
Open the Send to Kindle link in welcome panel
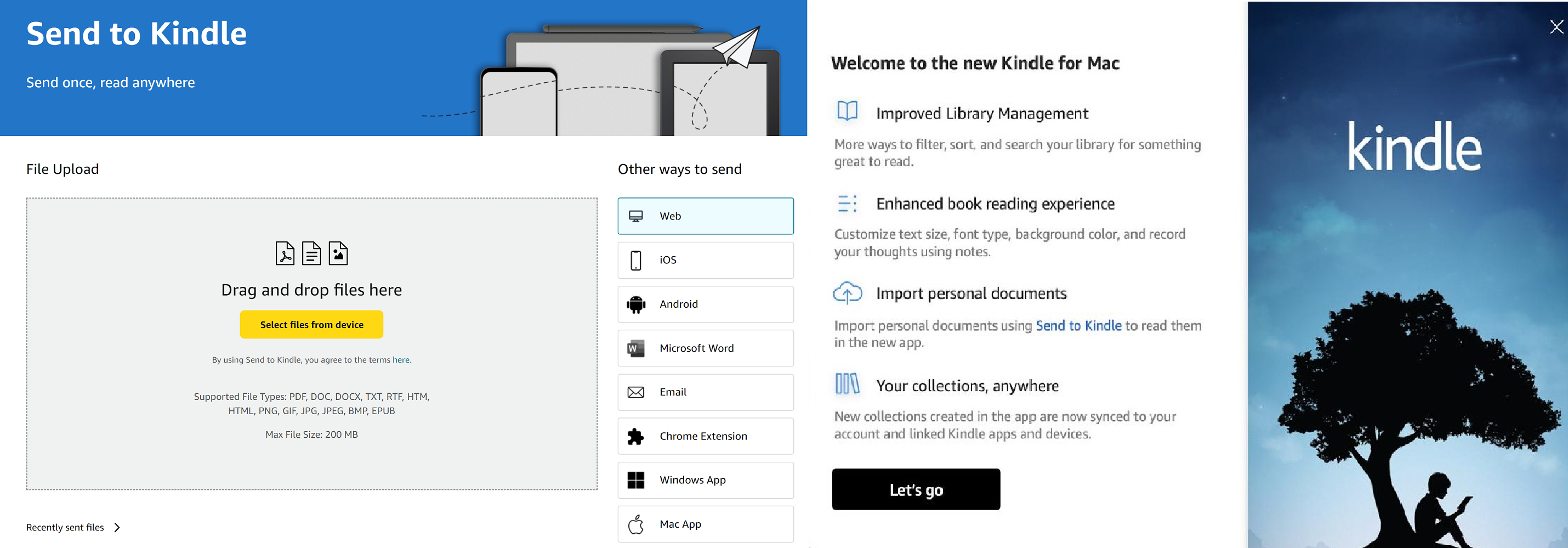click(x=1078, y=325)
